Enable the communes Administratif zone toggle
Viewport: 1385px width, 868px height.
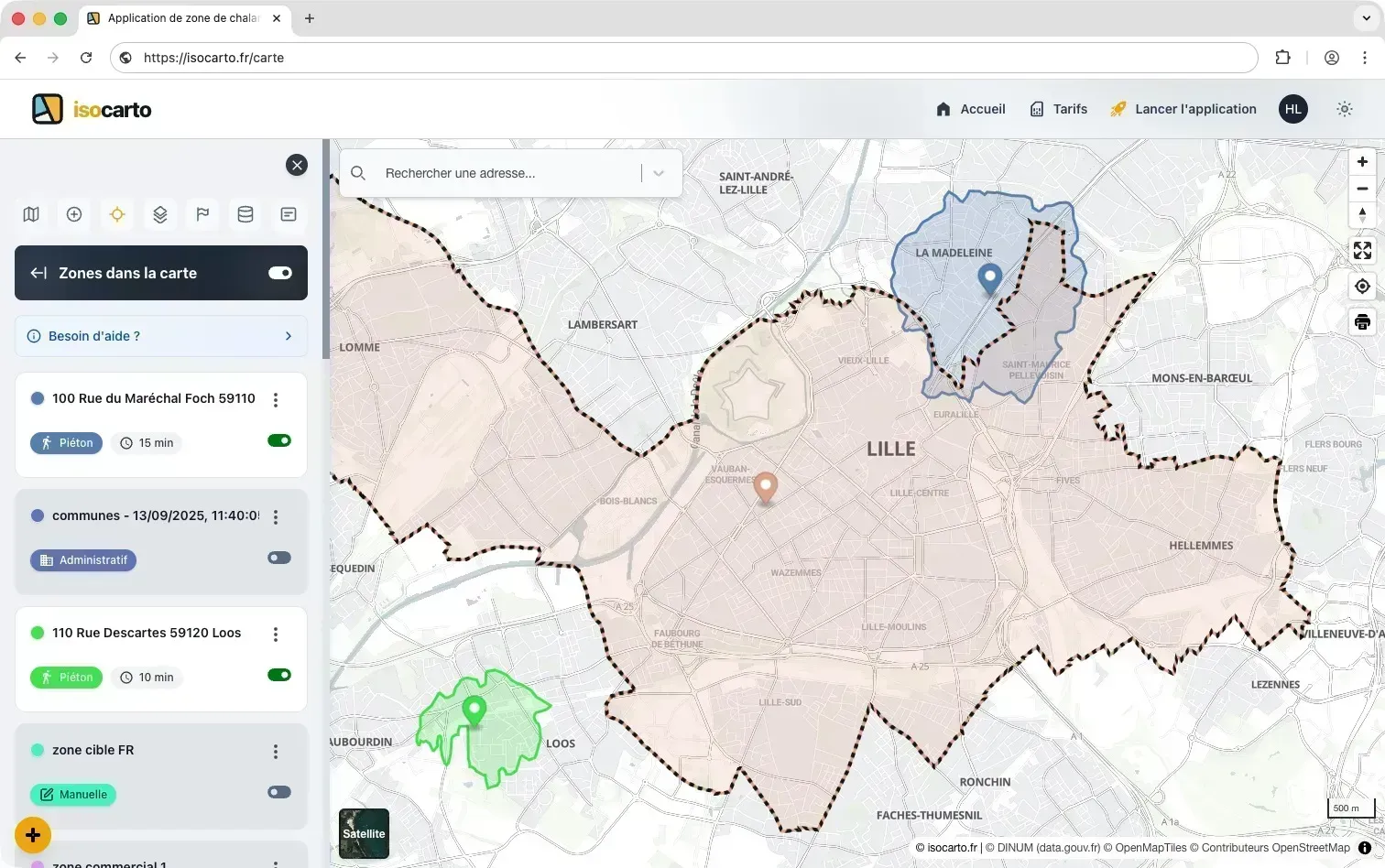click(x=278, y=558)
